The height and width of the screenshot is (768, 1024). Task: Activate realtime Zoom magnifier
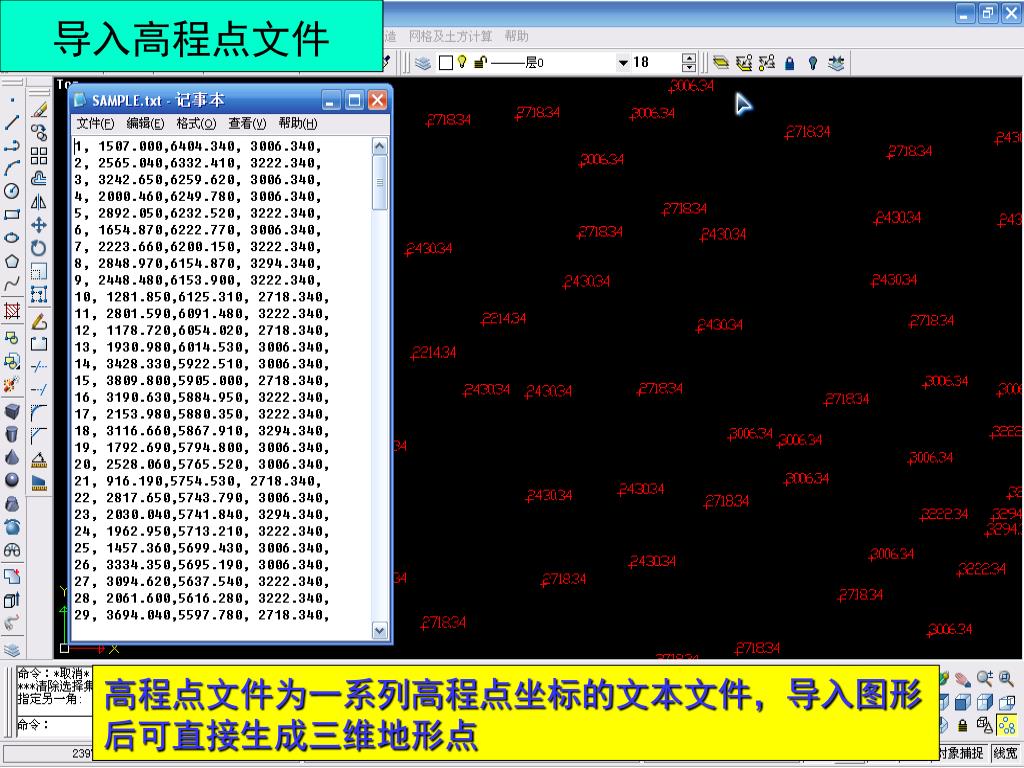point(985,679)
